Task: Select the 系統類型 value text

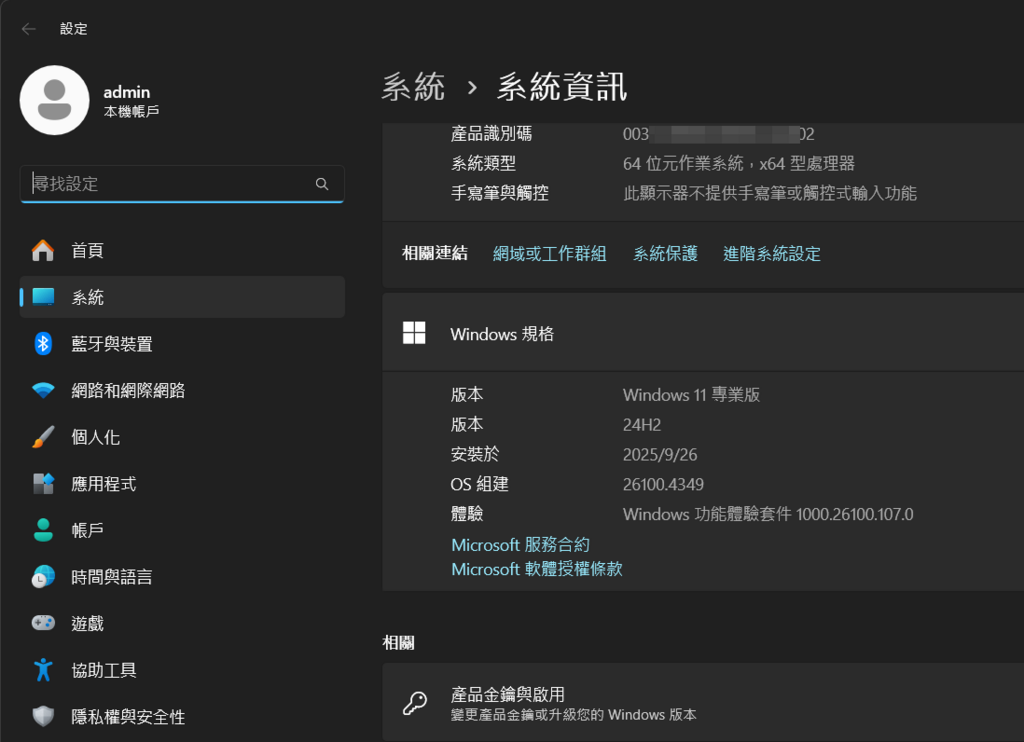Action: pos(739,163)
